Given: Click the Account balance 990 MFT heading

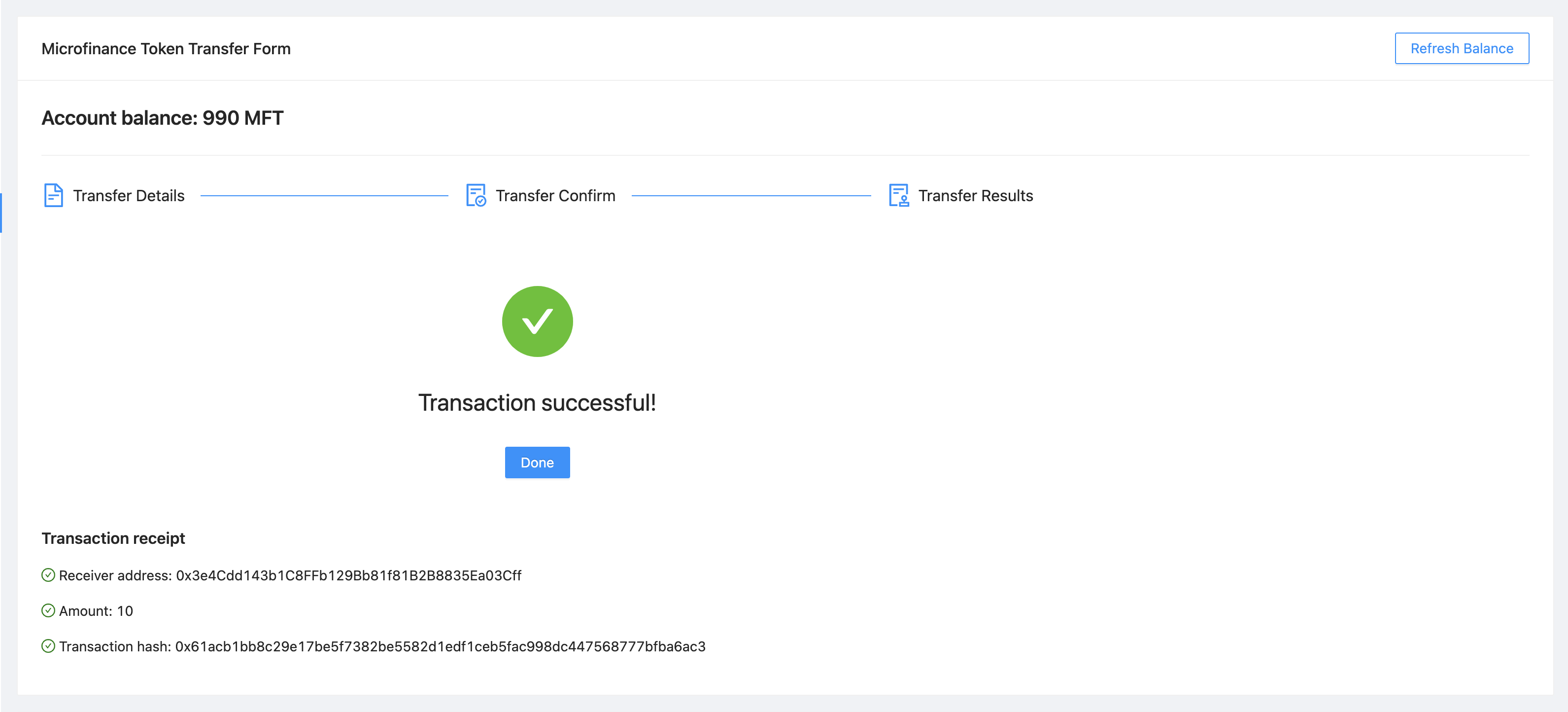Looking at the screenshot, I should tap(163, 118).
